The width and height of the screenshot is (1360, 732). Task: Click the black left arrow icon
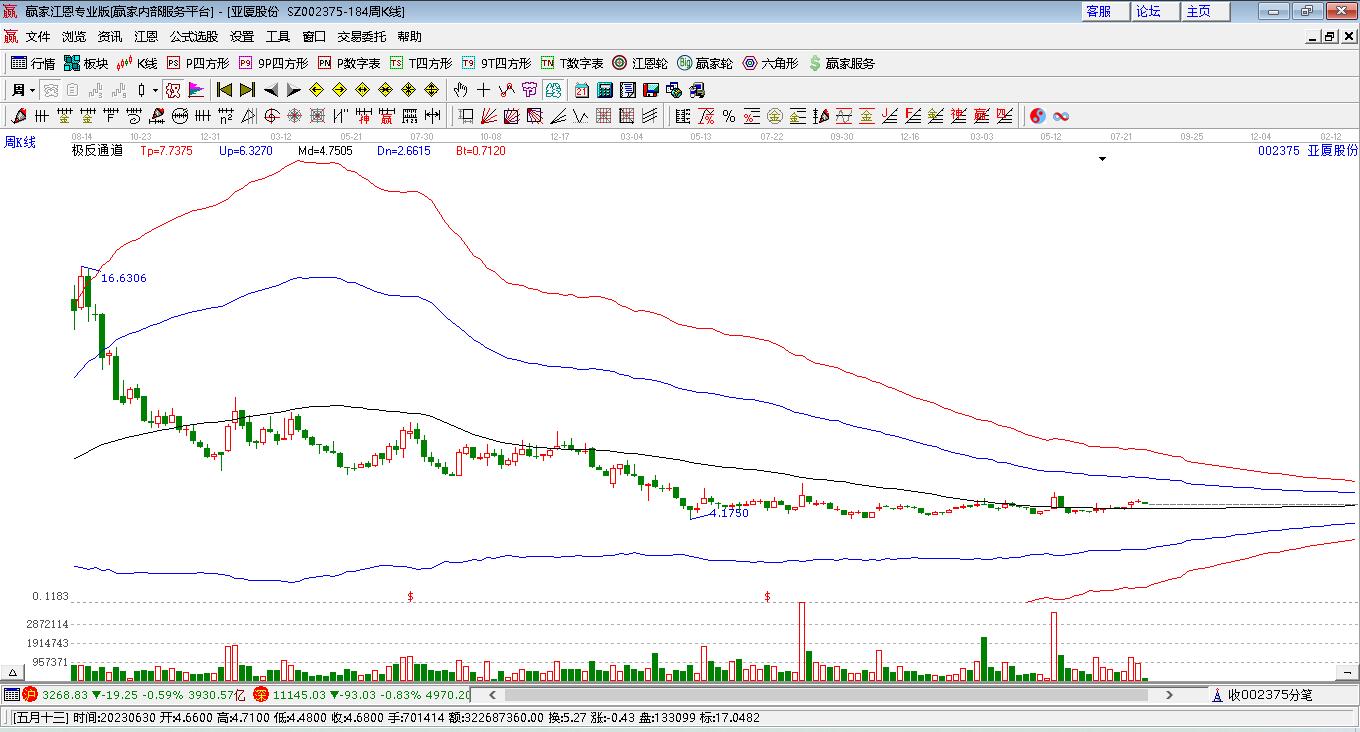(x=270, y=90)
